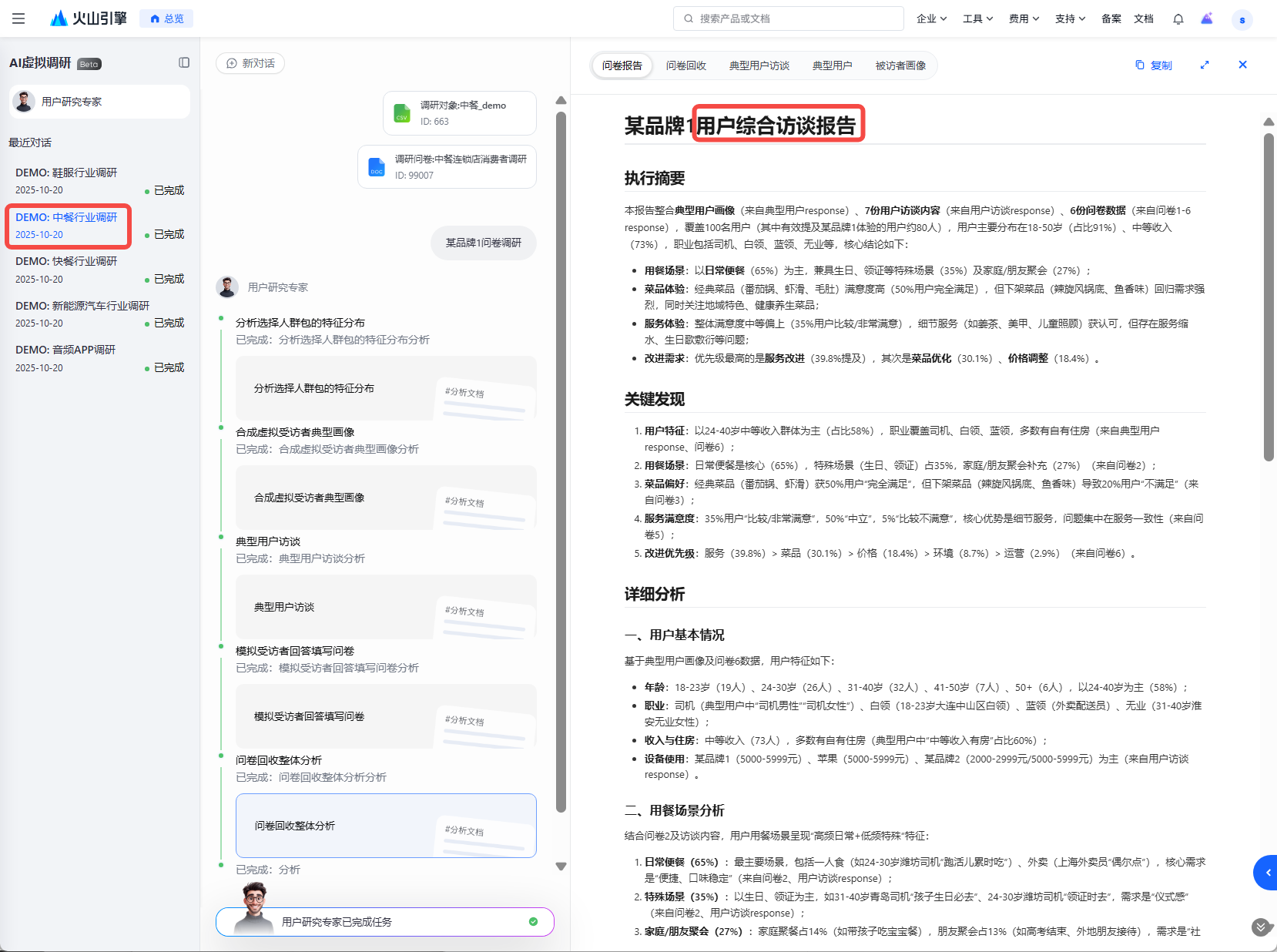The width and height of the screenshot is (1277, 952).
Task: Click the 二、用餐场景分析 subheading
Action: coord(675,810)
